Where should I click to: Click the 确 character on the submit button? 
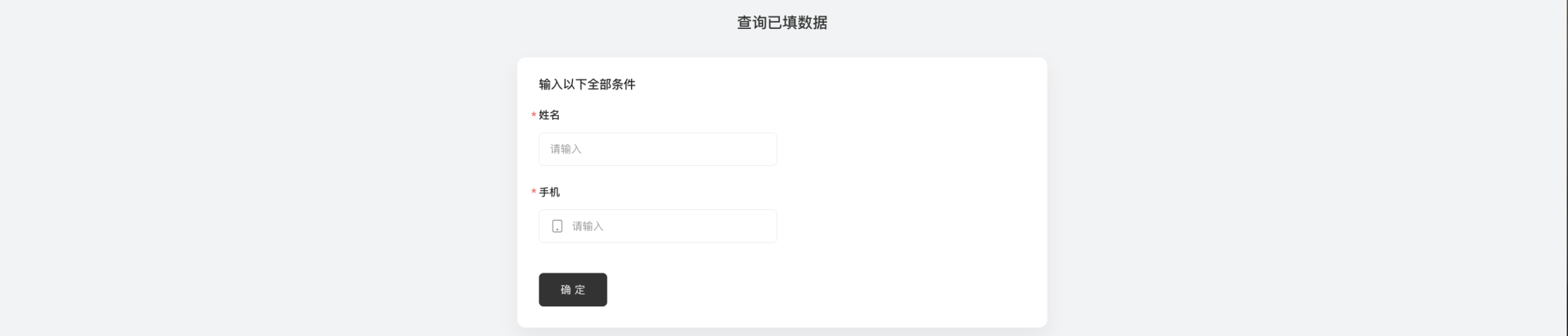tap(566, 290)
